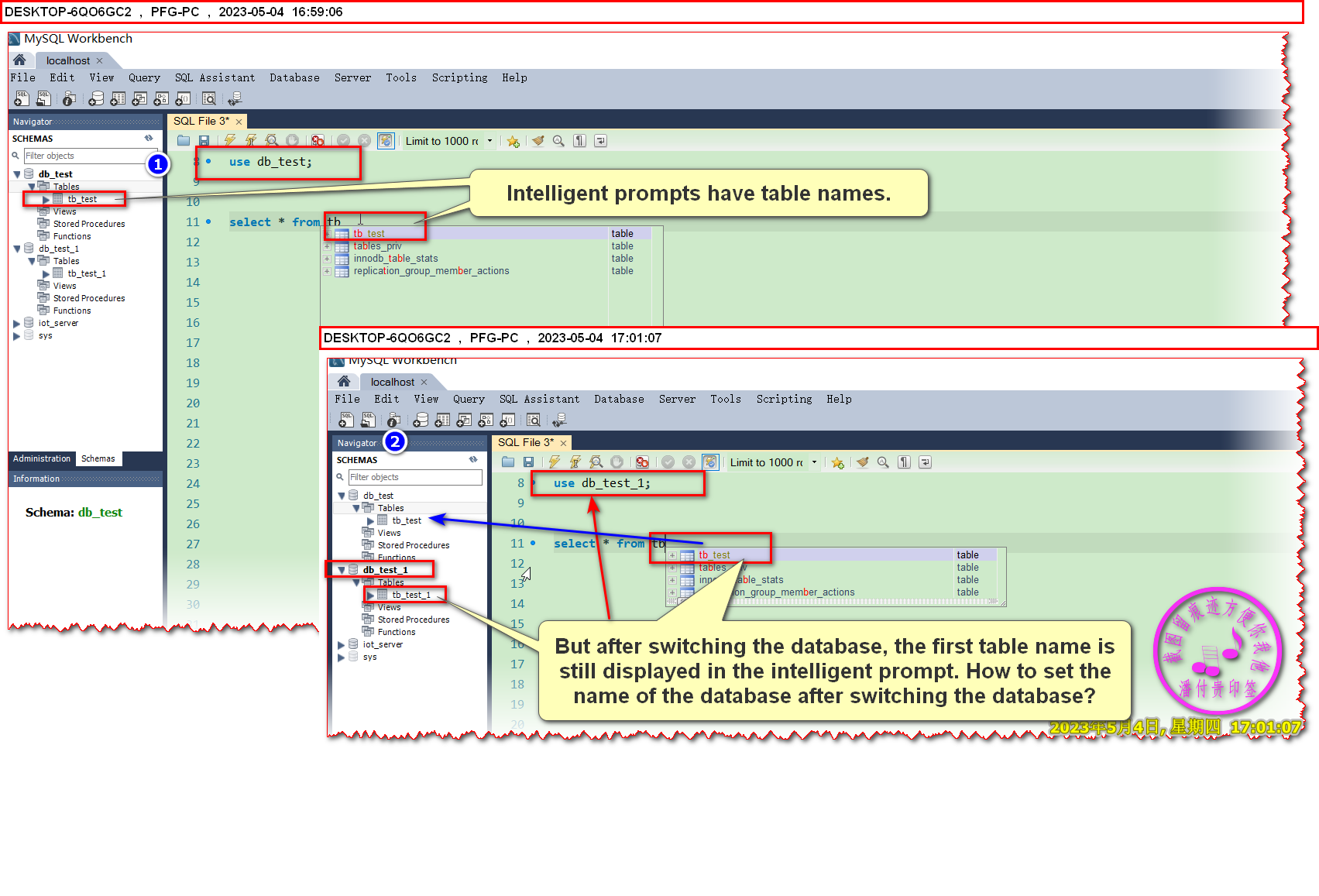Stop query hand icon in upper editor
This screenshot has width=1319, height=896.
[292, 141]
